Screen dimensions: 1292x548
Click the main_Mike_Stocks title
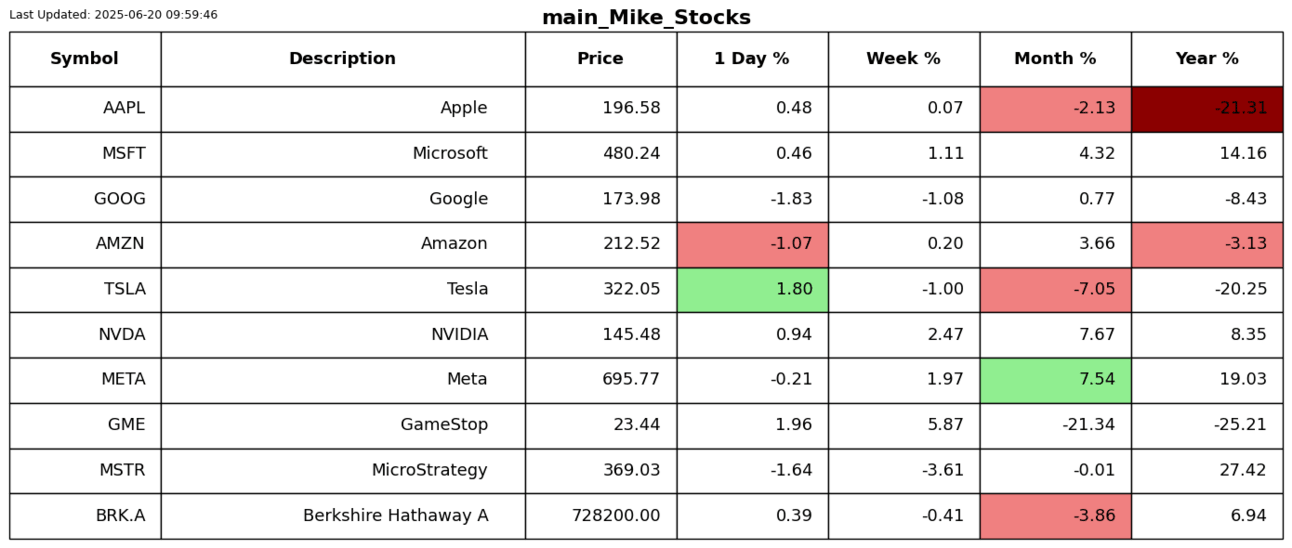click(x=646, y=18)
